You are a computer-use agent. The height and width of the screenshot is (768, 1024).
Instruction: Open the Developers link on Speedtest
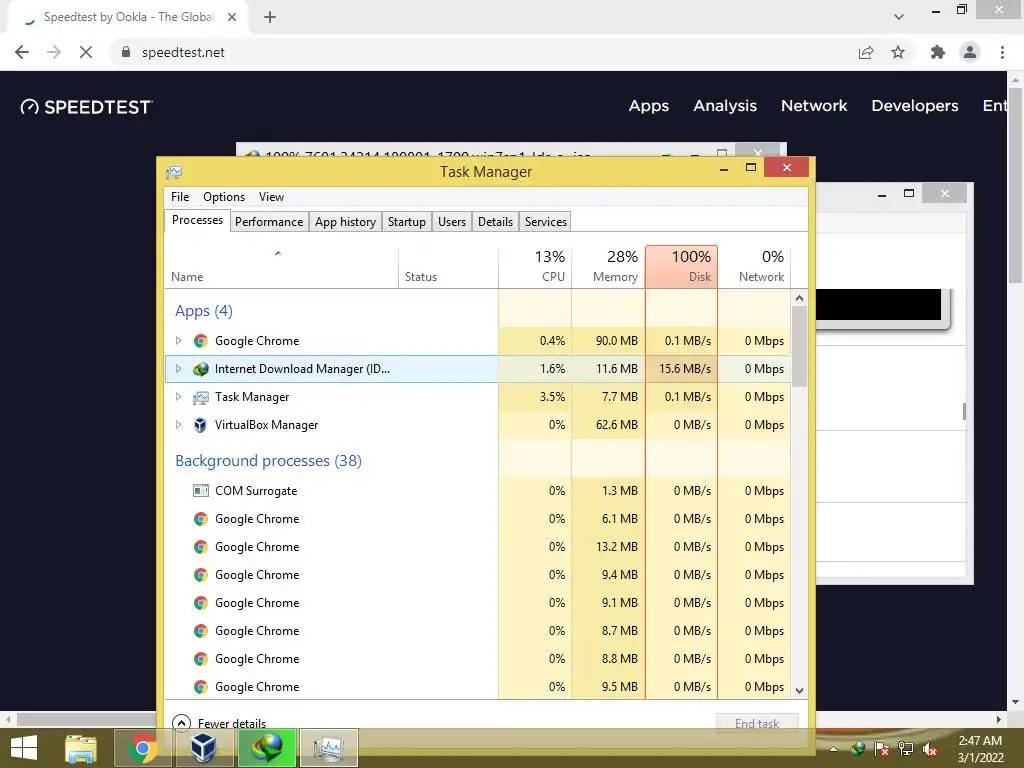click(914, 106)
